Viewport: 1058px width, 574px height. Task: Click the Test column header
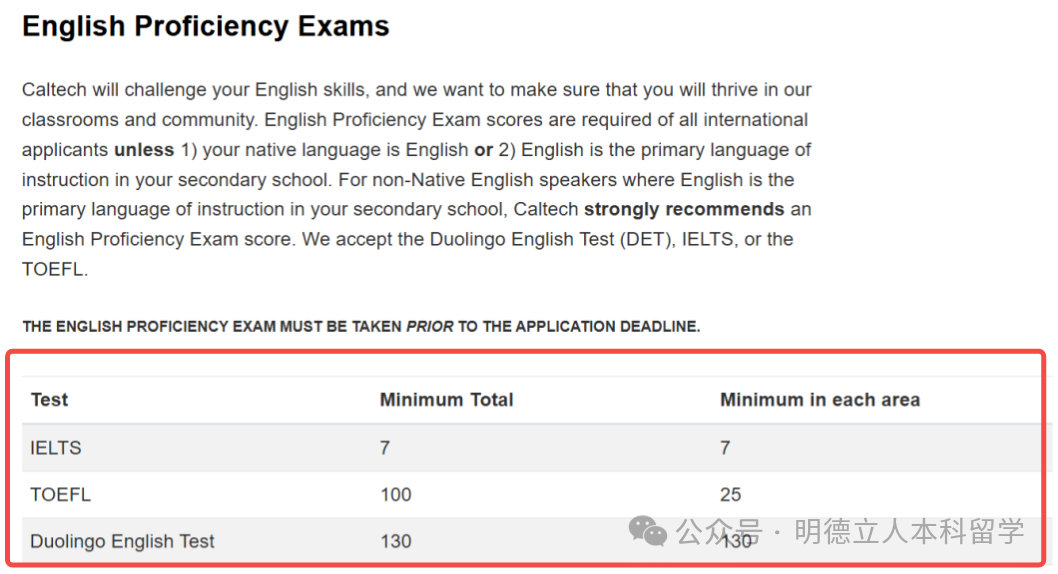(49, 400)
